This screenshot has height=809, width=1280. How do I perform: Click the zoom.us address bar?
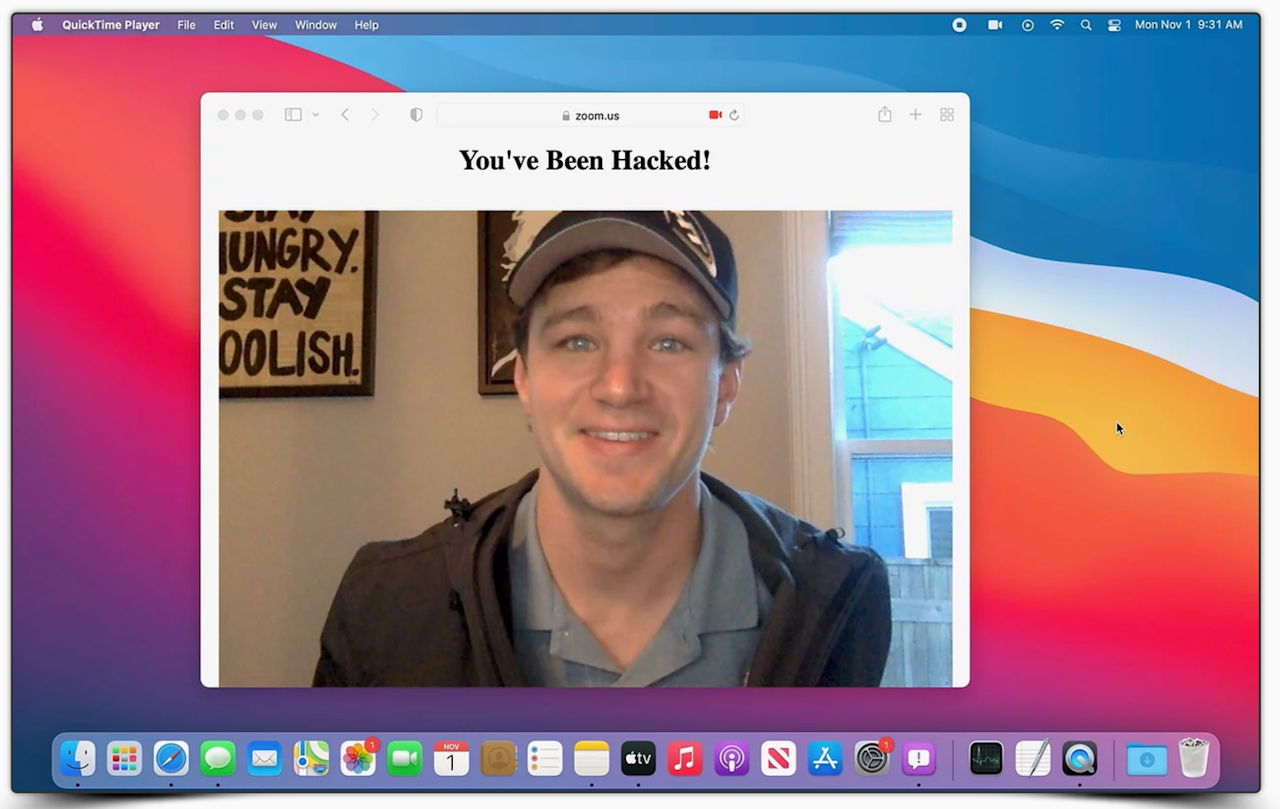pyautogui.click(x=590, y=115)
